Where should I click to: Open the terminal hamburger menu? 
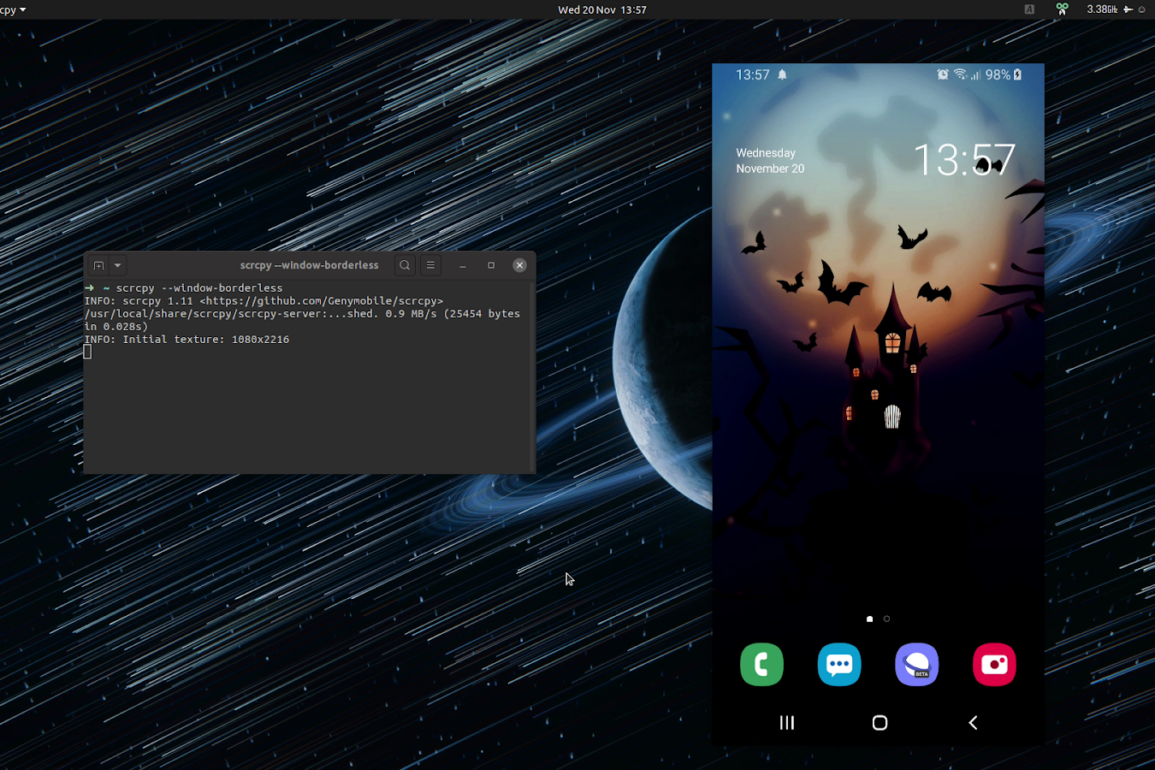point(431,265)
